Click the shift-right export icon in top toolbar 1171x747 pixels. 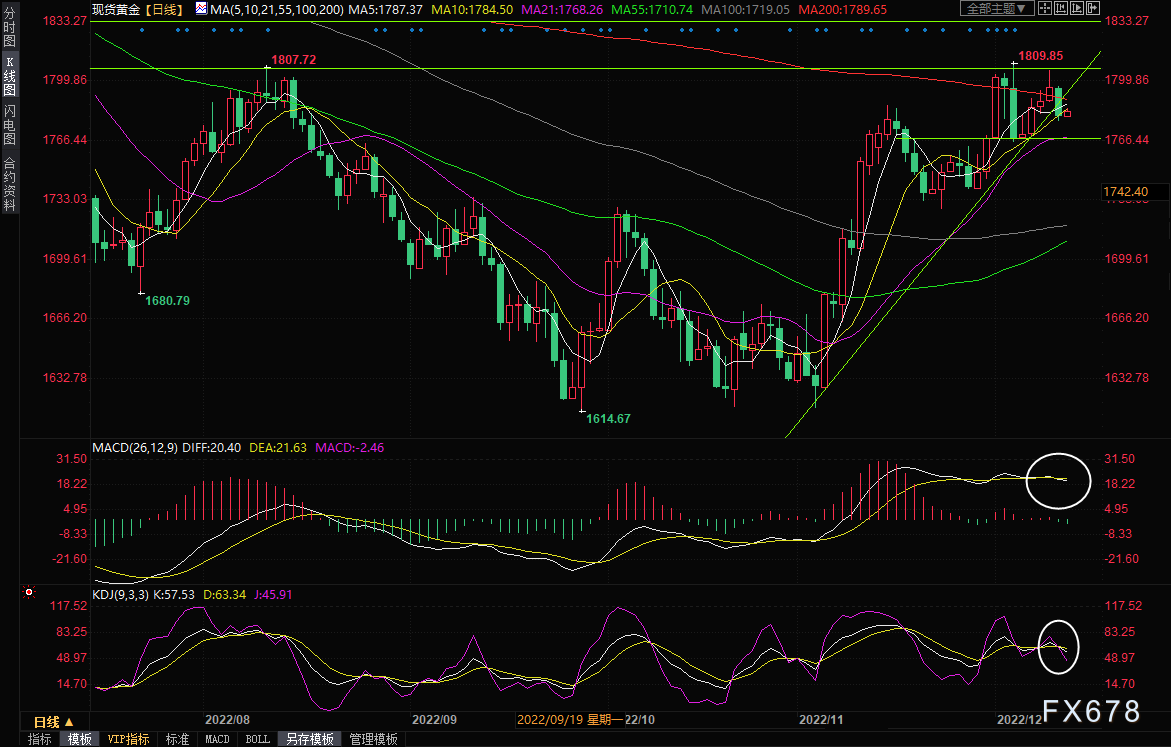1093,8
